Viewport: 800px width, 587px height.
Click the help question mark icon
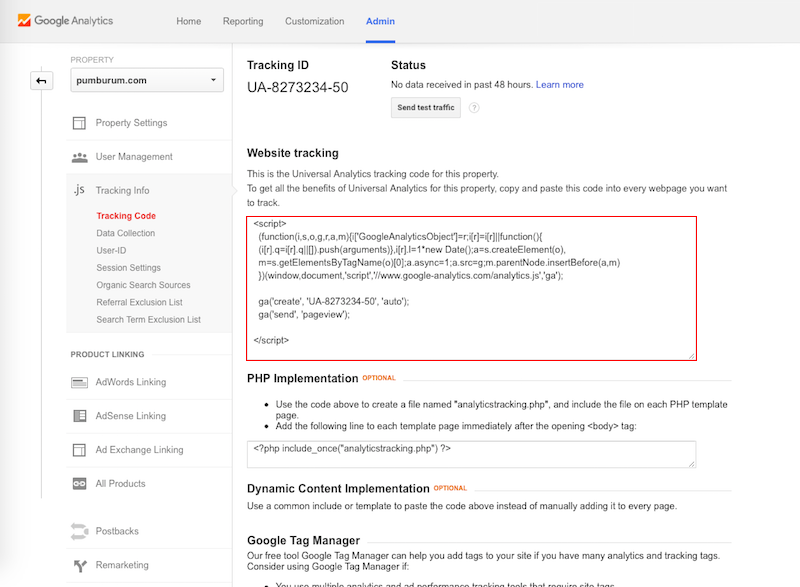(474, 108)
